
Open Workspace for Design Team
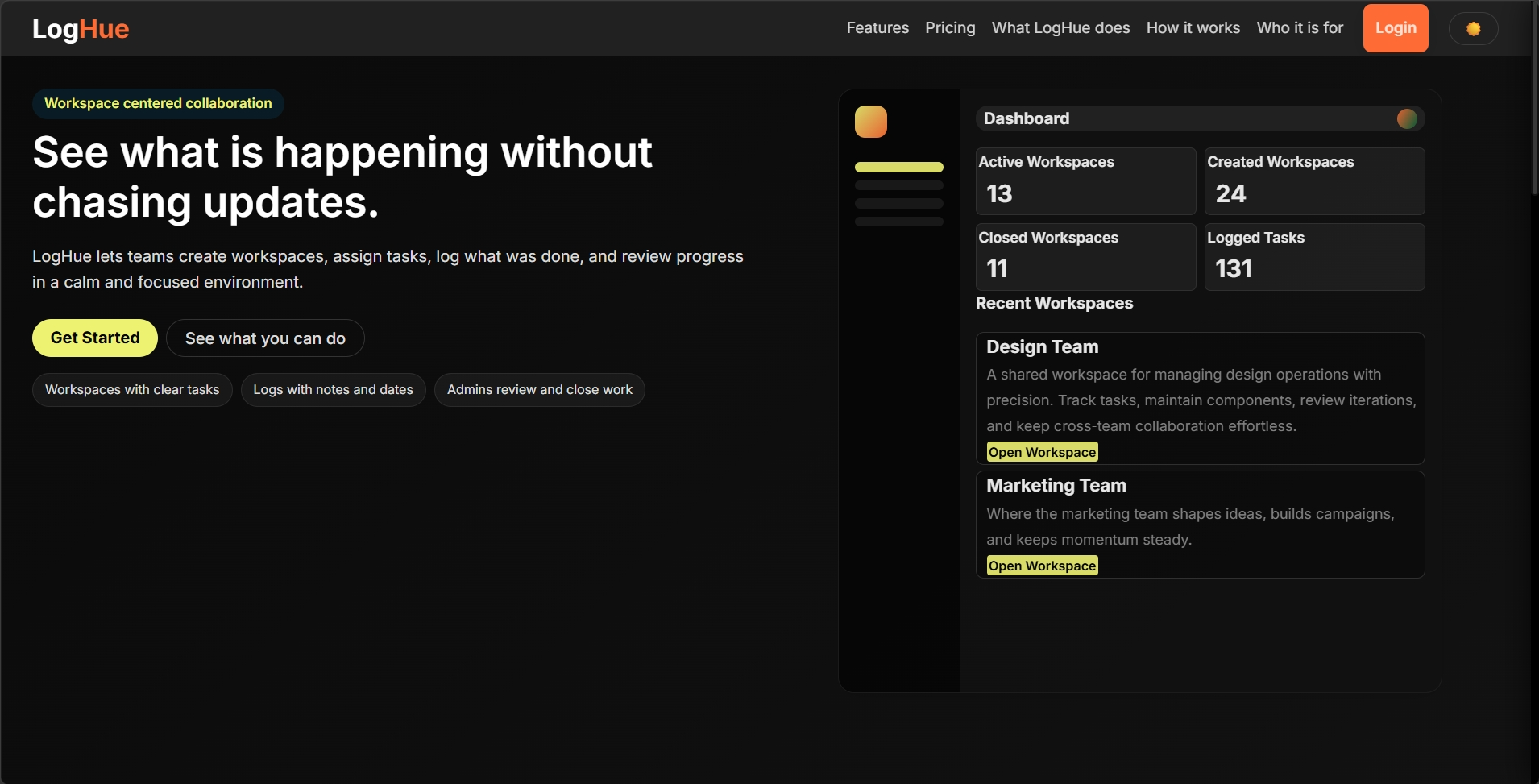pyautogui.click(x=1042, y=452)
